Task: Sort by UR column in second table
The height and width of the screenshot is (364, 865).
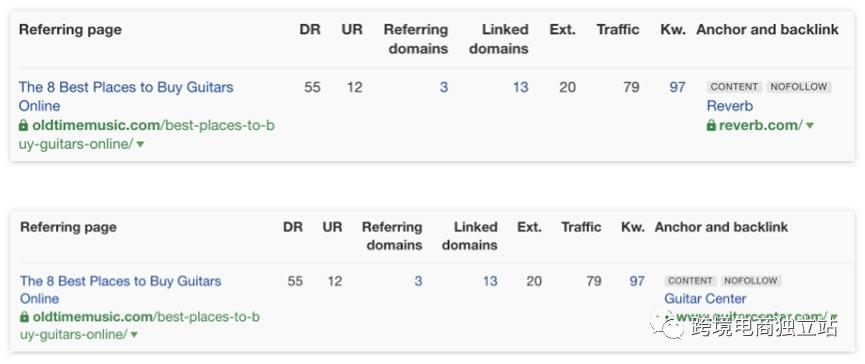Action: pyautogui.click(x=332, y=227)
